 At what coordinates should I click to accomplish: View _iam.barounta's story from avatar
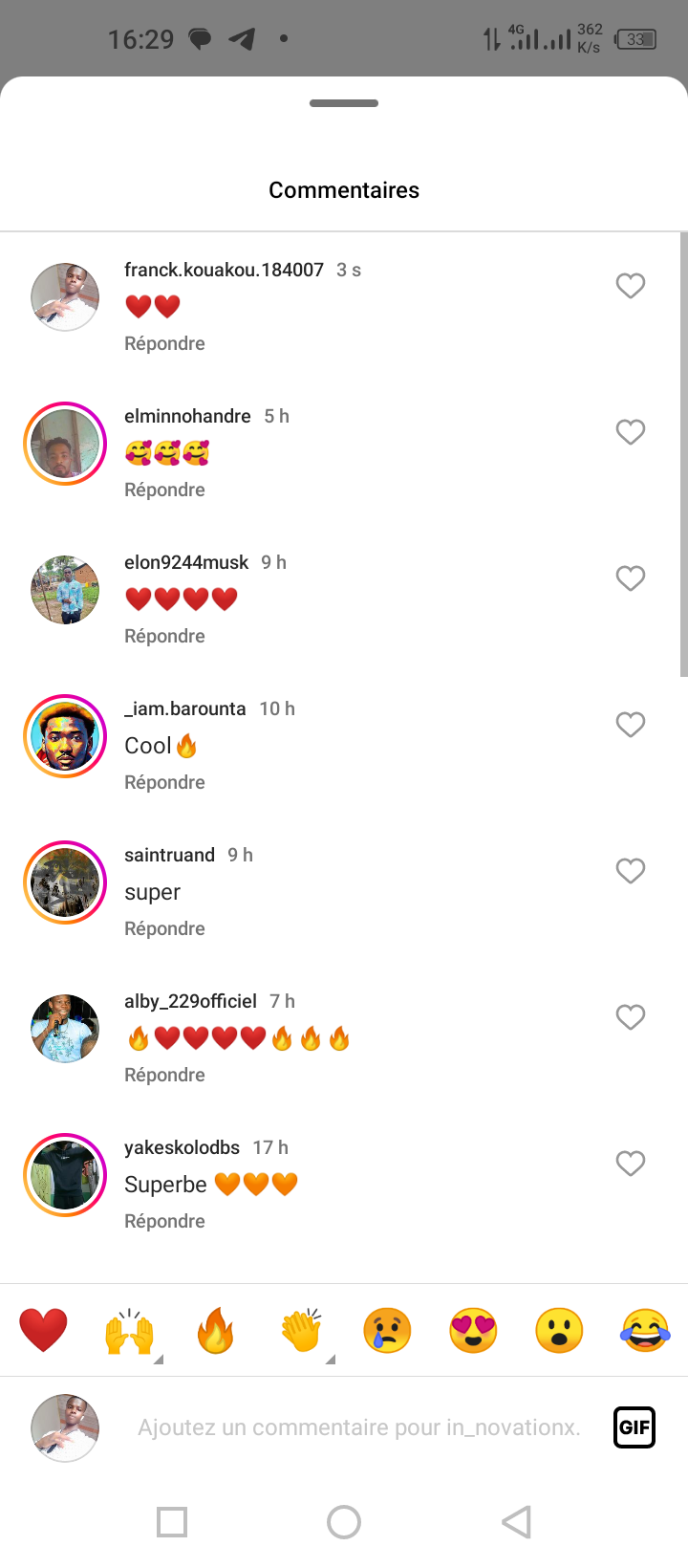[65, 736]
